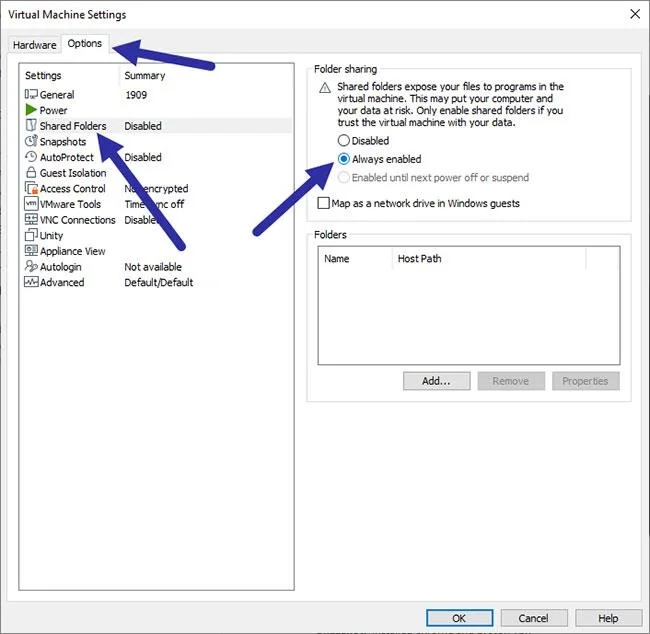Viewport: 650px width, 634px height.
Task: Click the Unity windows icon
Action: click(x=31, y=235)
